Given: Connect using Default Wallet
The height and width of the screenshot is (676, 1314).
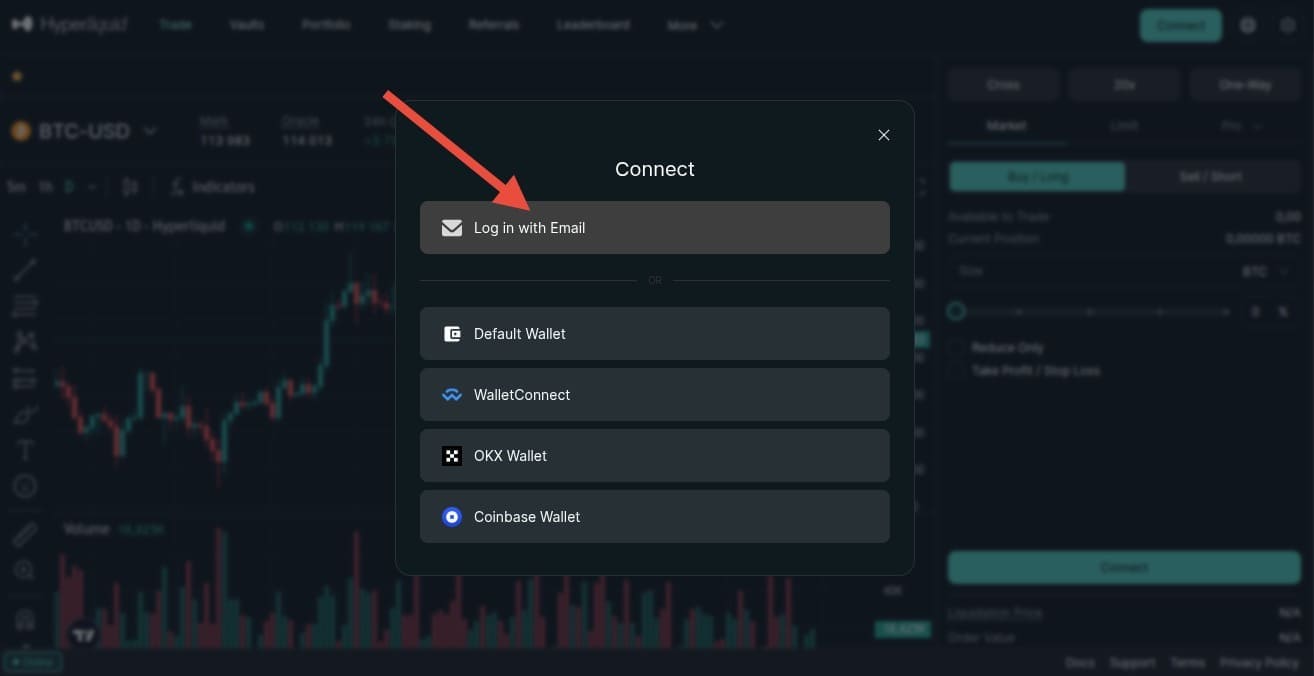Looking at the screenshot, I should pos(655,334).
